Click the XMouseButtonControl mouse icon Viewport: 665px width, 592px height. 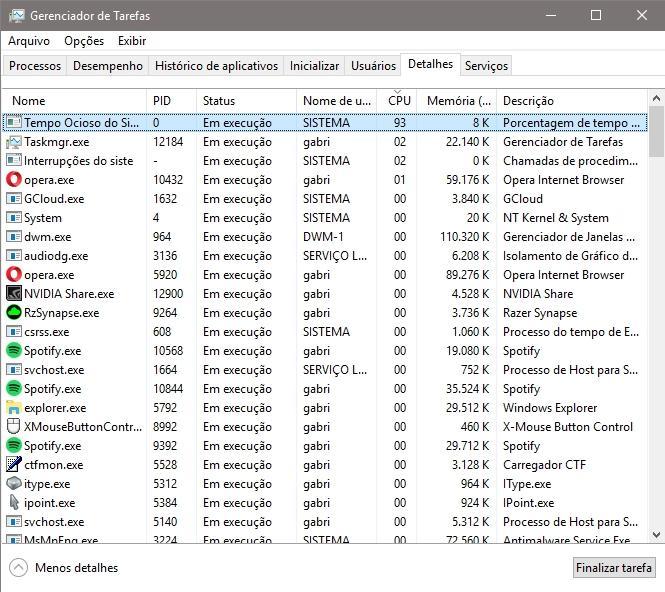[x=14, y=427]
